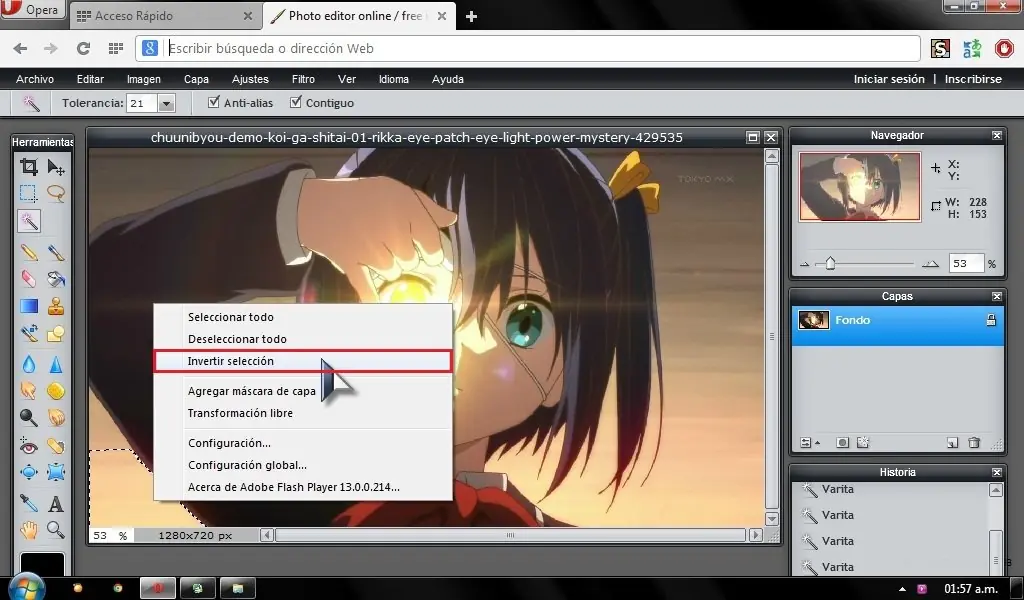Click the Navegador zoom slider handle
Image resolution: width=1024 pixels, height=600 pixels.
point(830,263)
